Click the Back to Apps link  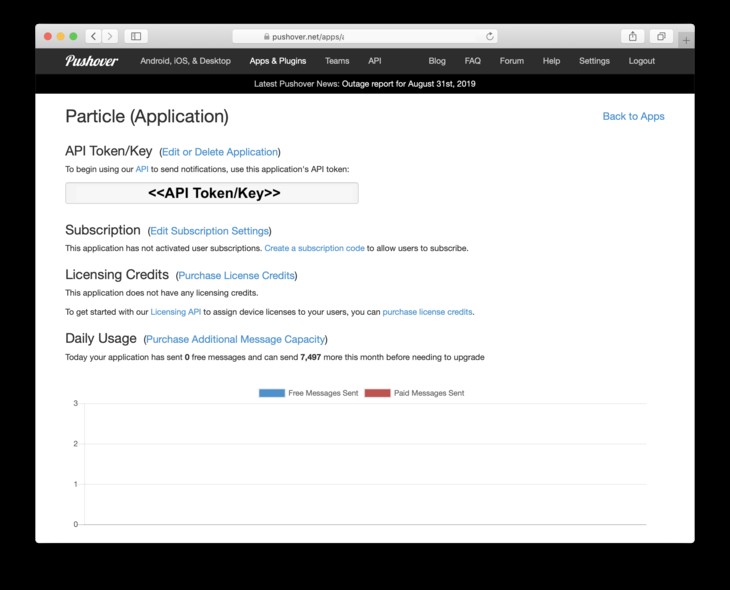633,116
